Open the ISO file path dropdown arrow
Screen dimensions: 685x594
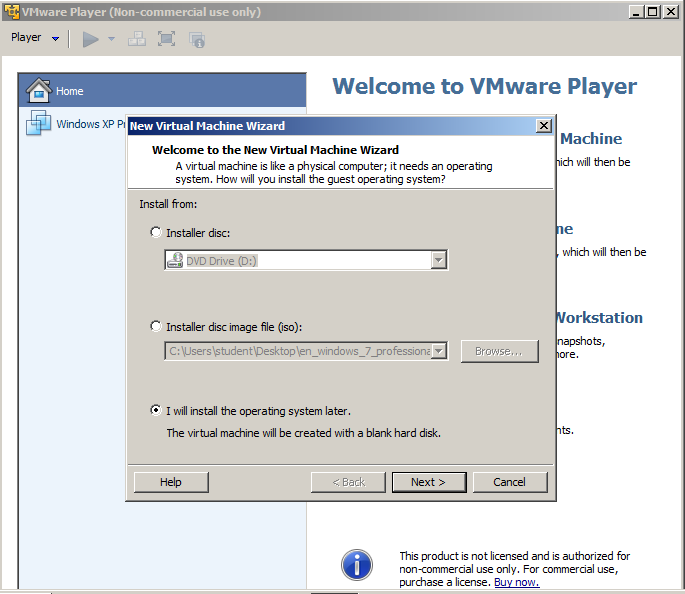(x=439, y=351)
